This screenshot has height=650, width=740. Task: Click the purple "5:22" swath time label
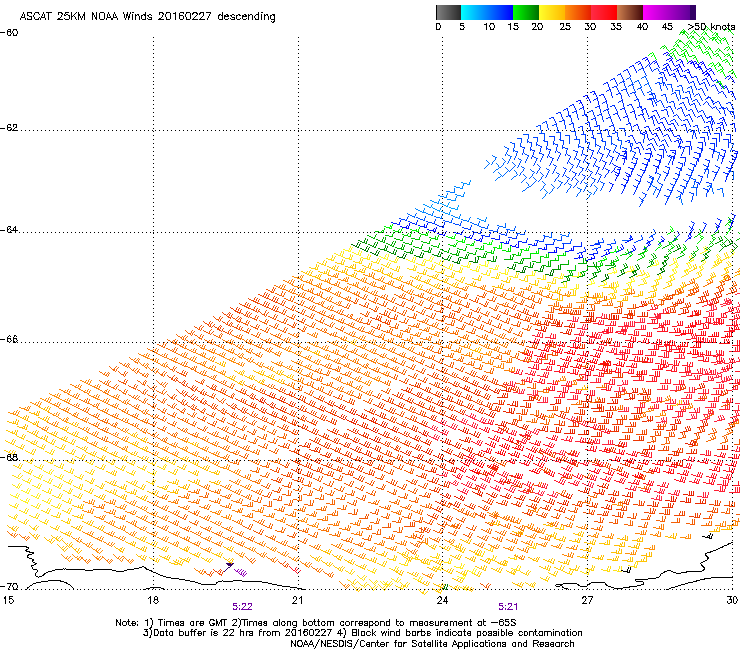click(x=243, y=607)
